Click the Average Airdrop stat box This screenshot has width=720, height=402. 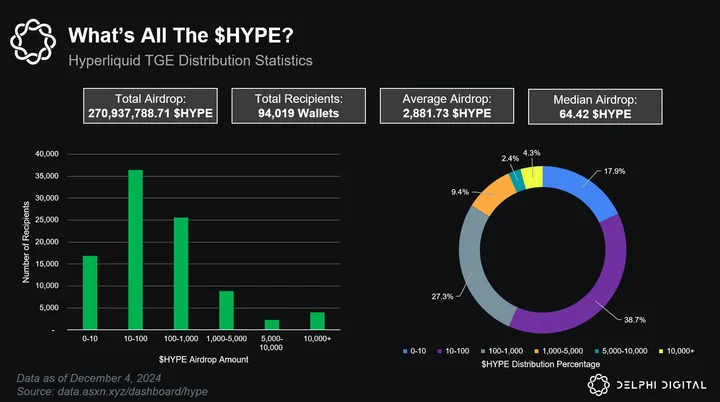click(447, 106)
